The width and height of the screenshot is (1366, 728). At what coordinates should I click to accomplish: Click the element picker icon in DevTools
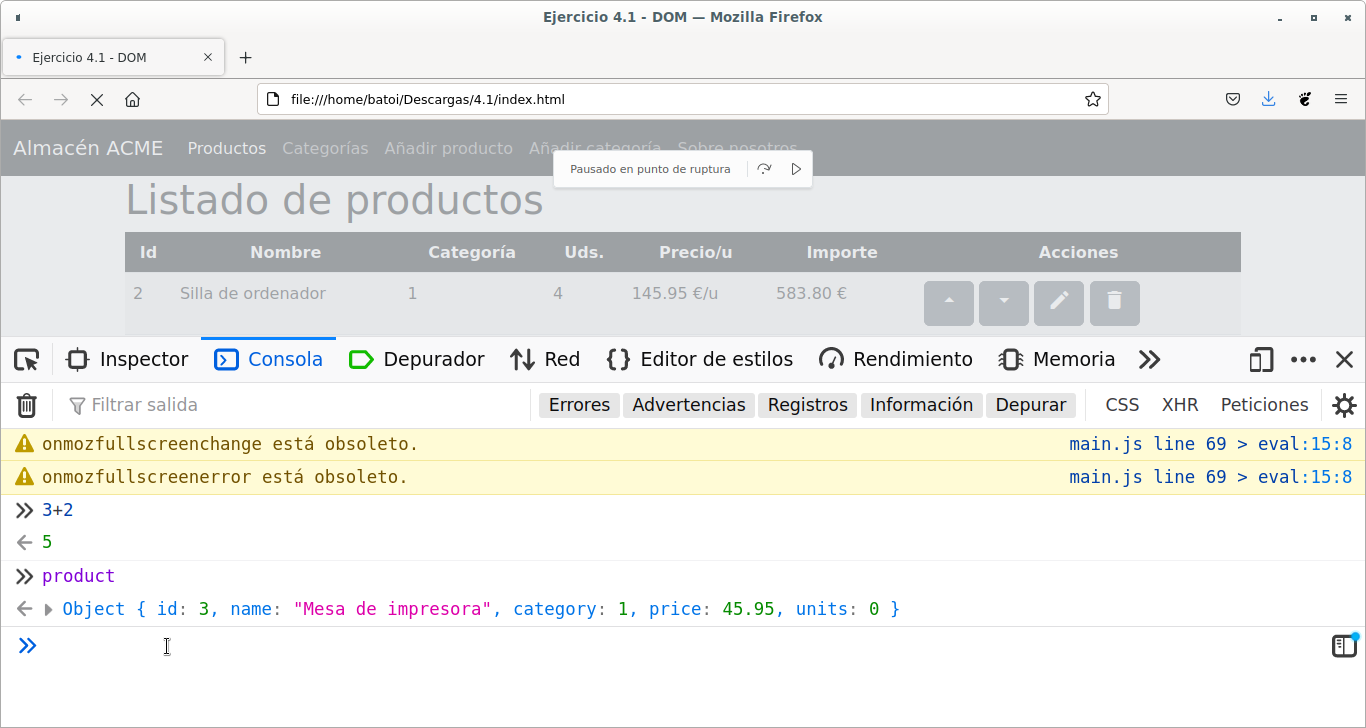[x=27, y=360]
